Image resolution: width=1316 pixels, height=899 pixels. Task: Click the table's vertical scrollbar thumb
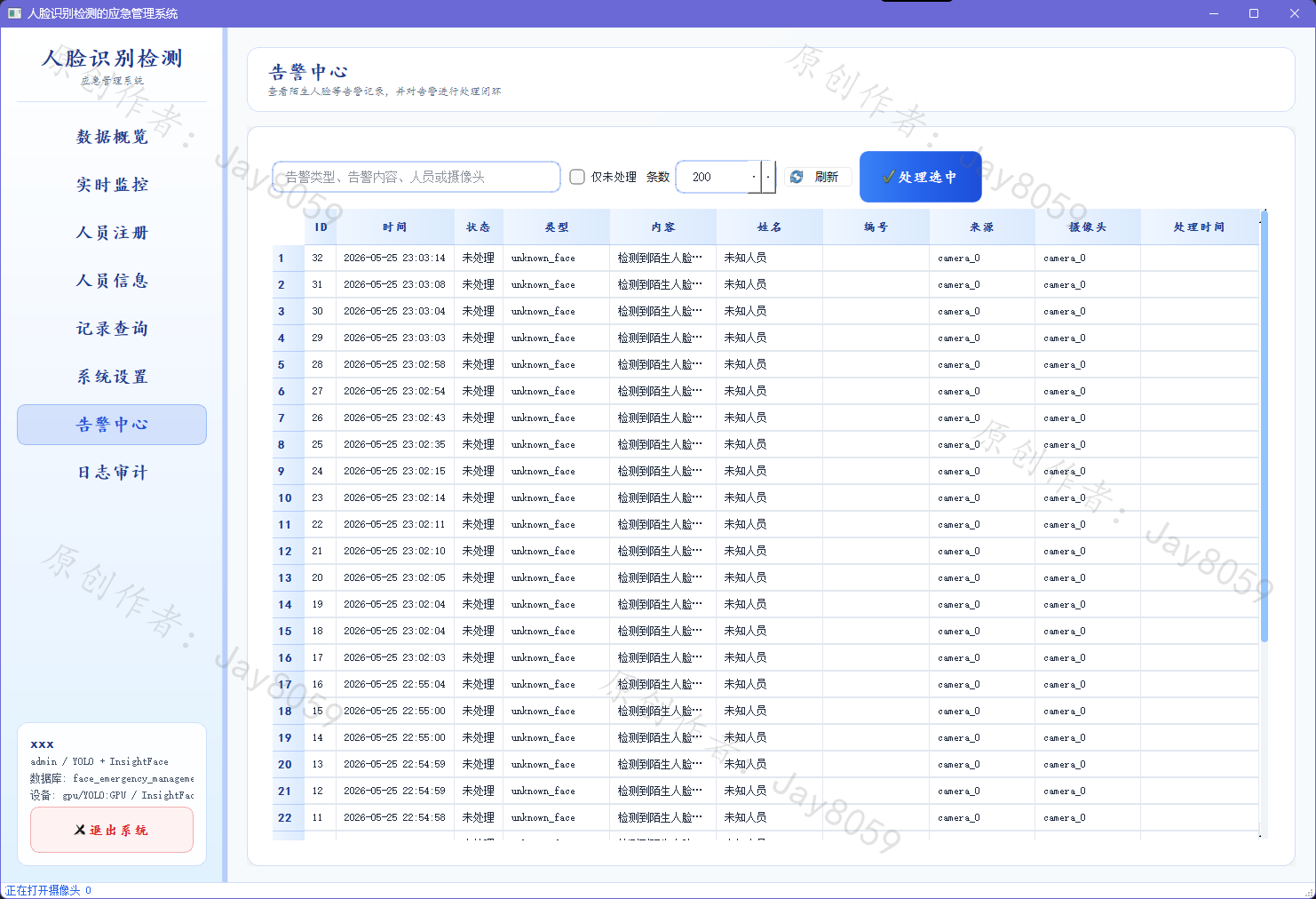1264,426
